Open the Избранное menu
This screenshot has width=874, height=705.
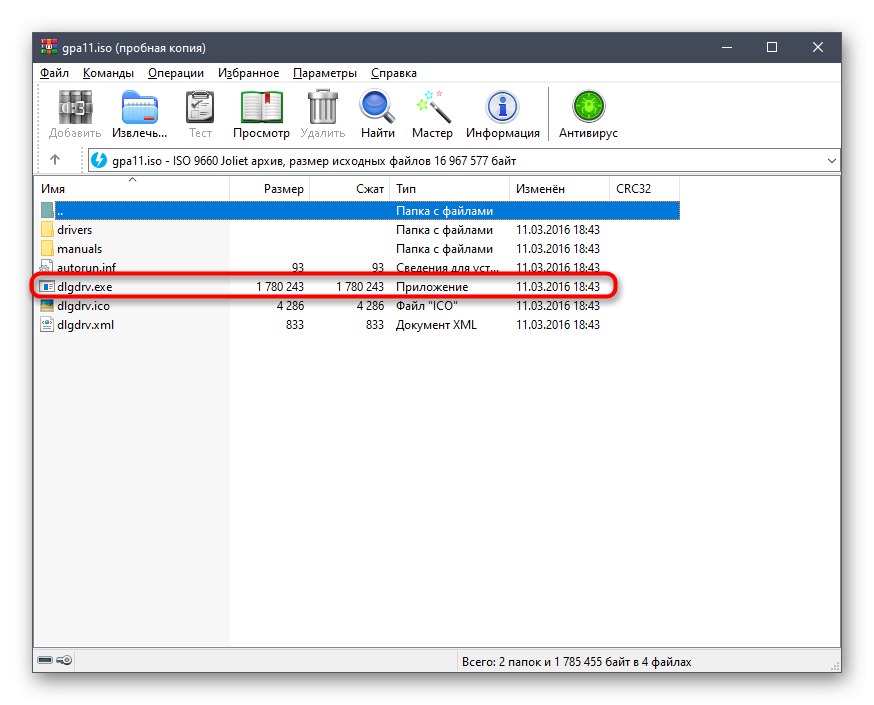(x=248, y=73)
